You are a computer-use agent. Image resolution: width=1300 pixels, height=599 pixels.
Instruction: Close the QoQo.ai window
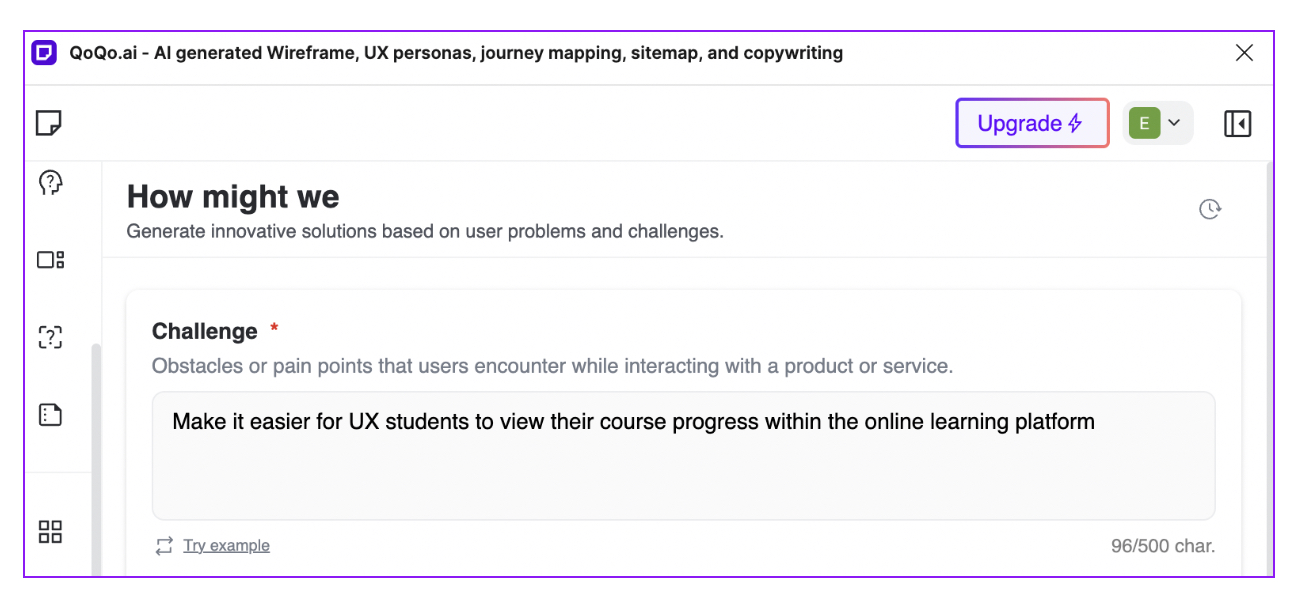click(x=1244, y=52)
